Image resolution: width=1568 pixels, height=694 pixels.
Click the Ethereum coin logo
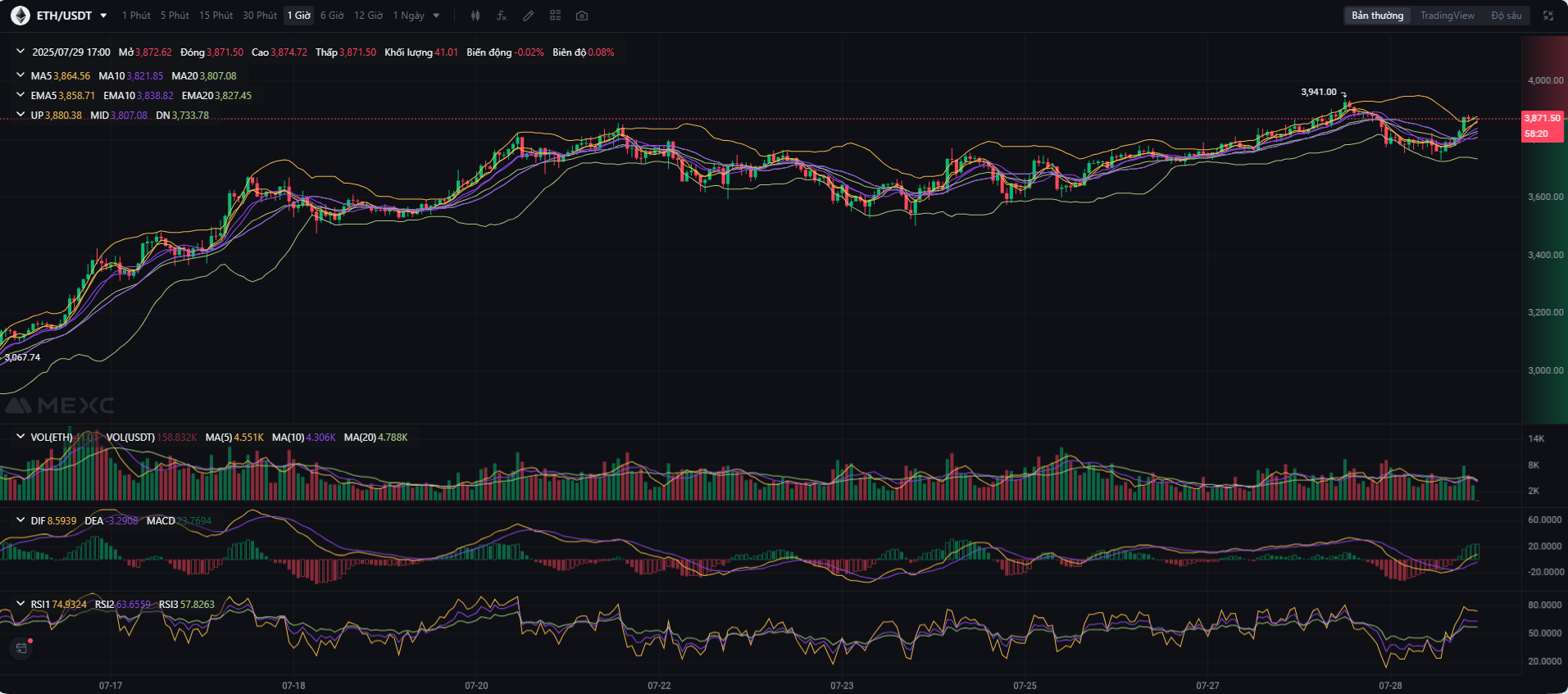coord(20,16)
